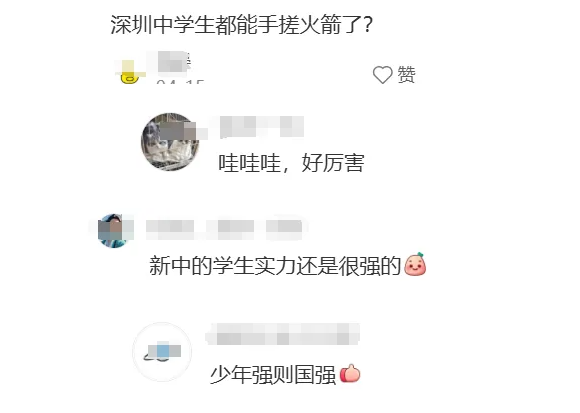Open blurred username above 哇哇哇 reply
580x413 pixels.
click(262, 127)
